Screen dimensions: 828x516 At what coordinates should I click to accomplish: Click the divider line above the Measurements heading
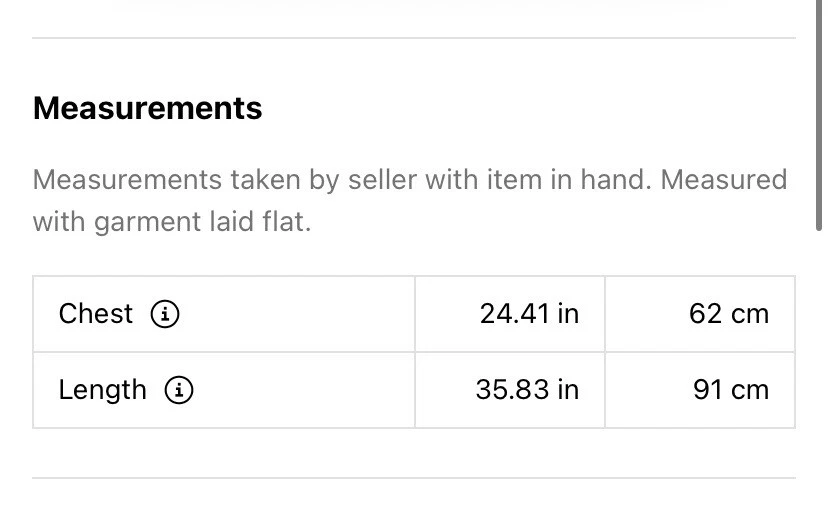coord(414,38)
